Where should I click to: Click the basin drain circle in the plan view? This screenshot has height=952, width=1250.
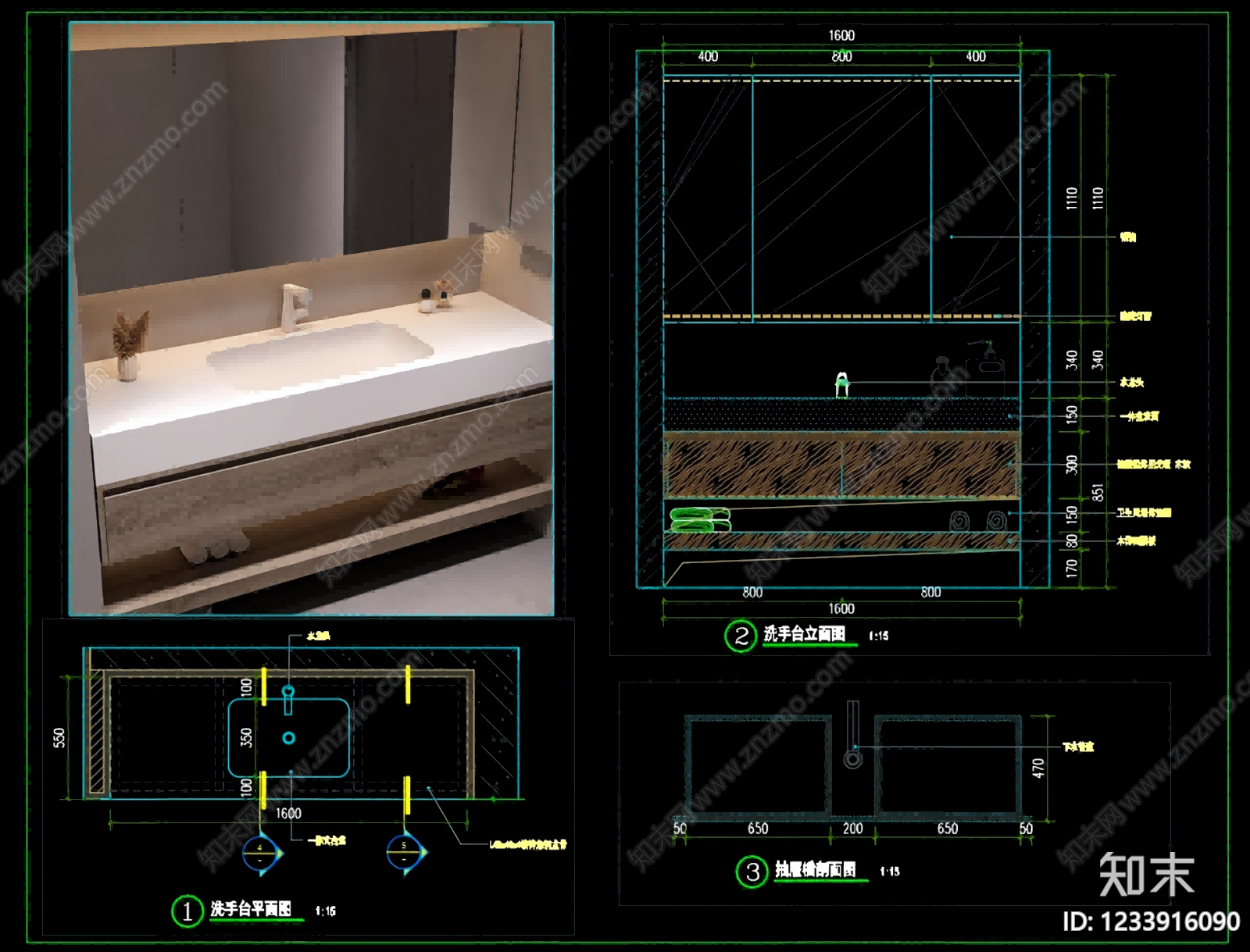[289, 738]
